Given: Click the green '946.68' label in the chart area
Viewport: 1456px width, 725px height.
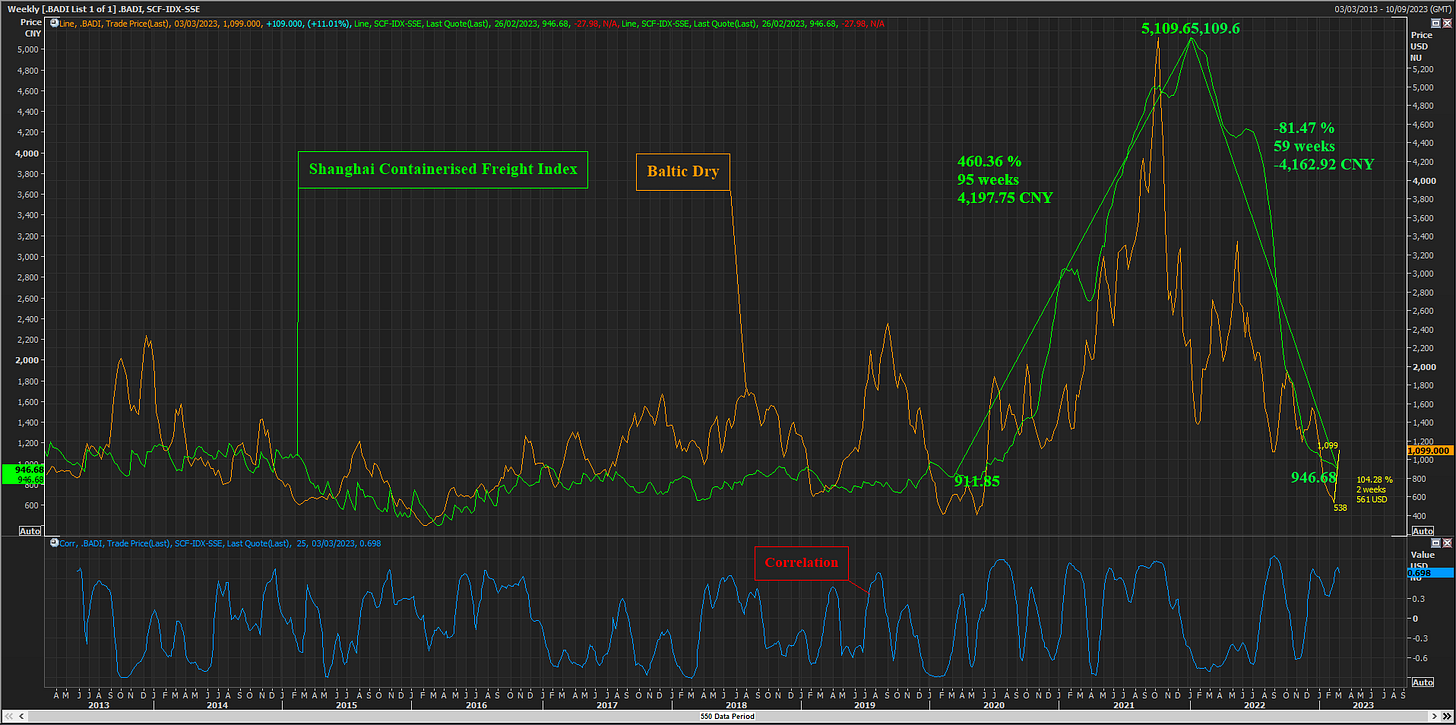Looking at the screenshot, I should click(x=1314, y=477).
